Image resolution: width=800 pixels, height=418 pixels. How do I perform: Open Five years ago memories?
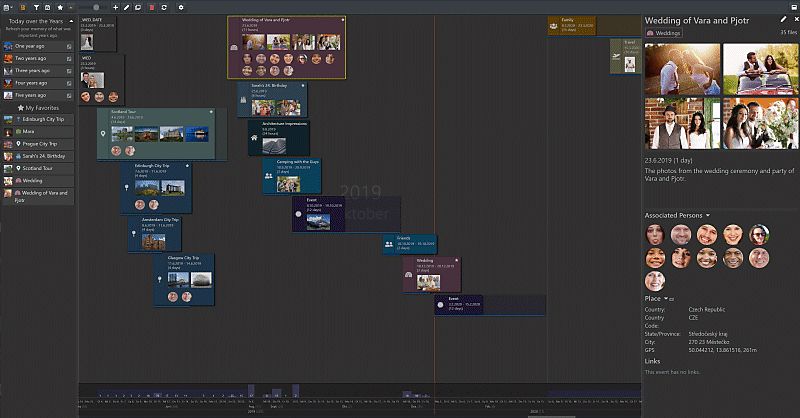(38, 95)
